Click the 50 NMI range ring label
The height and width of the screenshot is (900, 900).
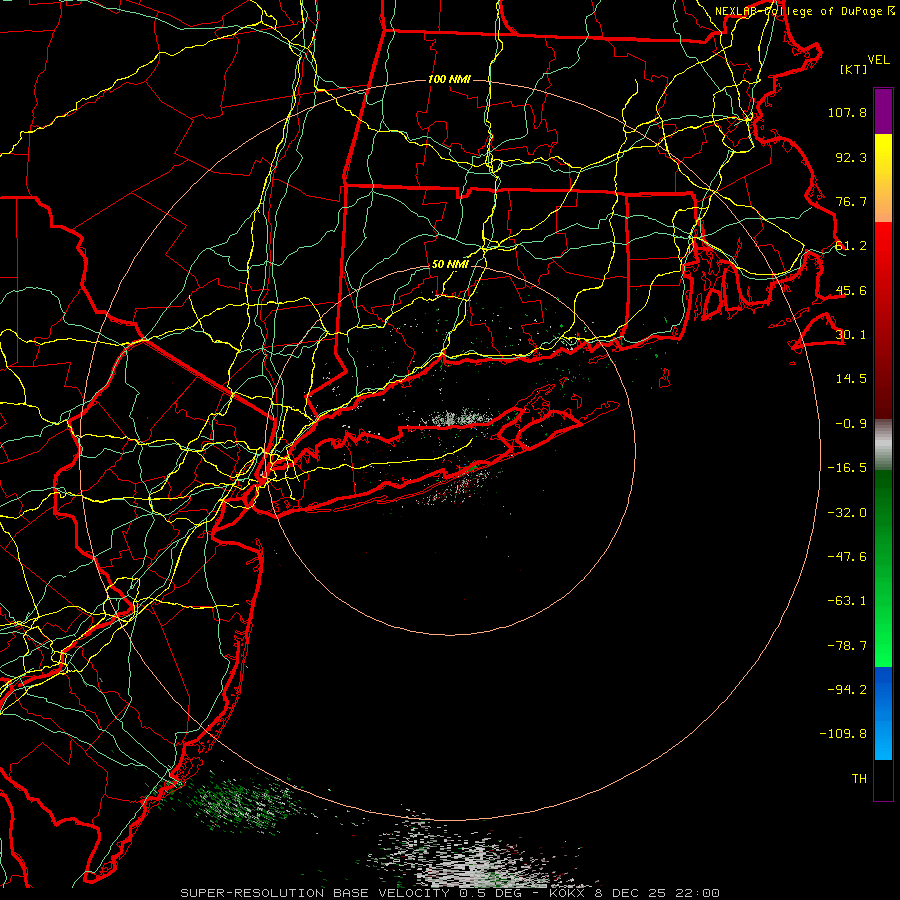(x=450, y=265)
